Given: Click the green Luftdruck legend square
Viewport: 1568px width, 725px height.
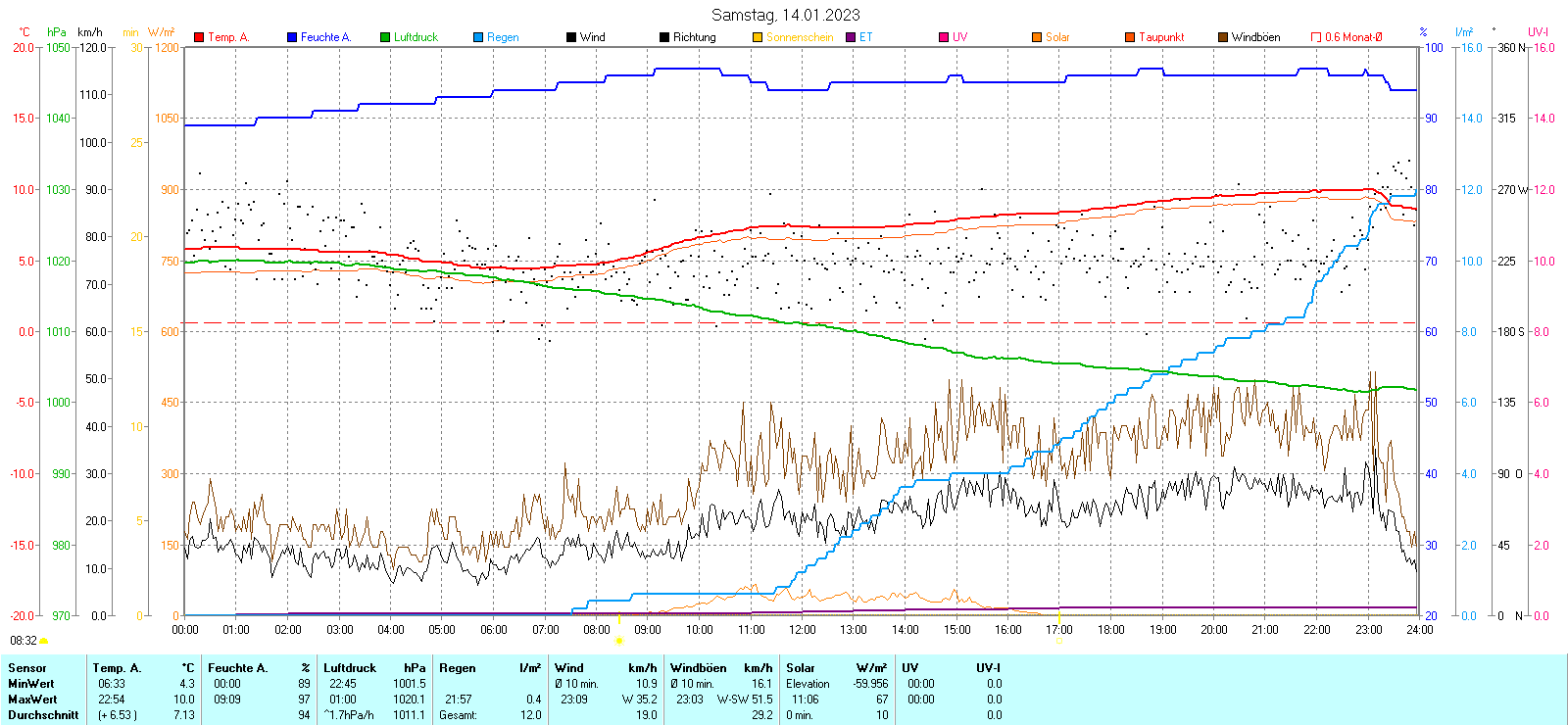Looking at the screenshot, I should point(385,37).
